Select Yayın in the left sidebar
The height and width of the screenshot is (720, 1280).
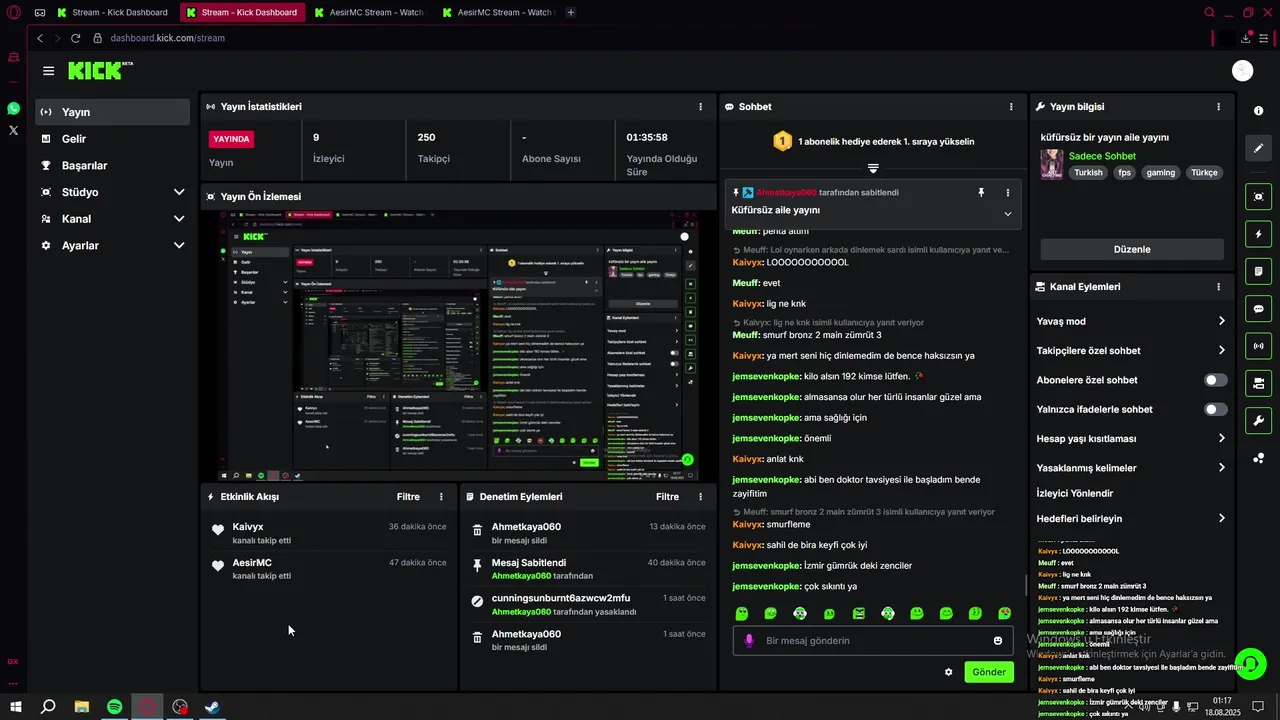(x=113, y=112)
